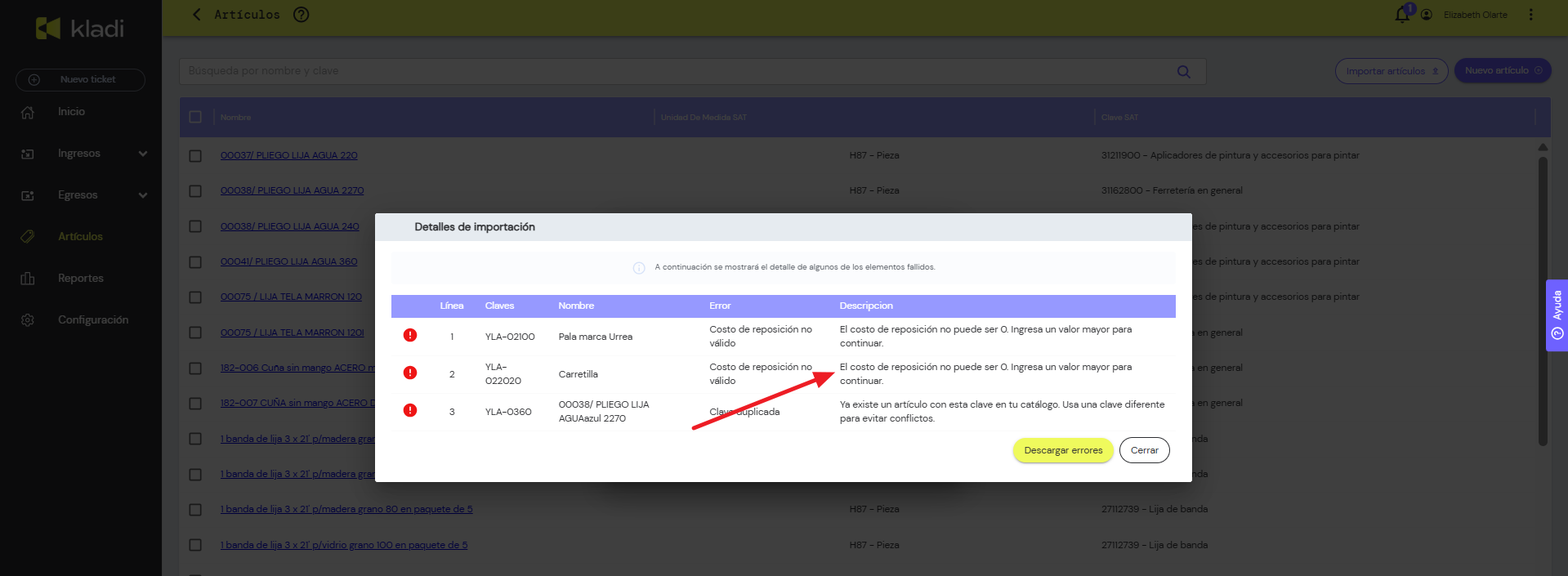Click the Egresos sidebar icon
The height and width of the screenshot is (576, 1568).
click(x=28, y=195)
